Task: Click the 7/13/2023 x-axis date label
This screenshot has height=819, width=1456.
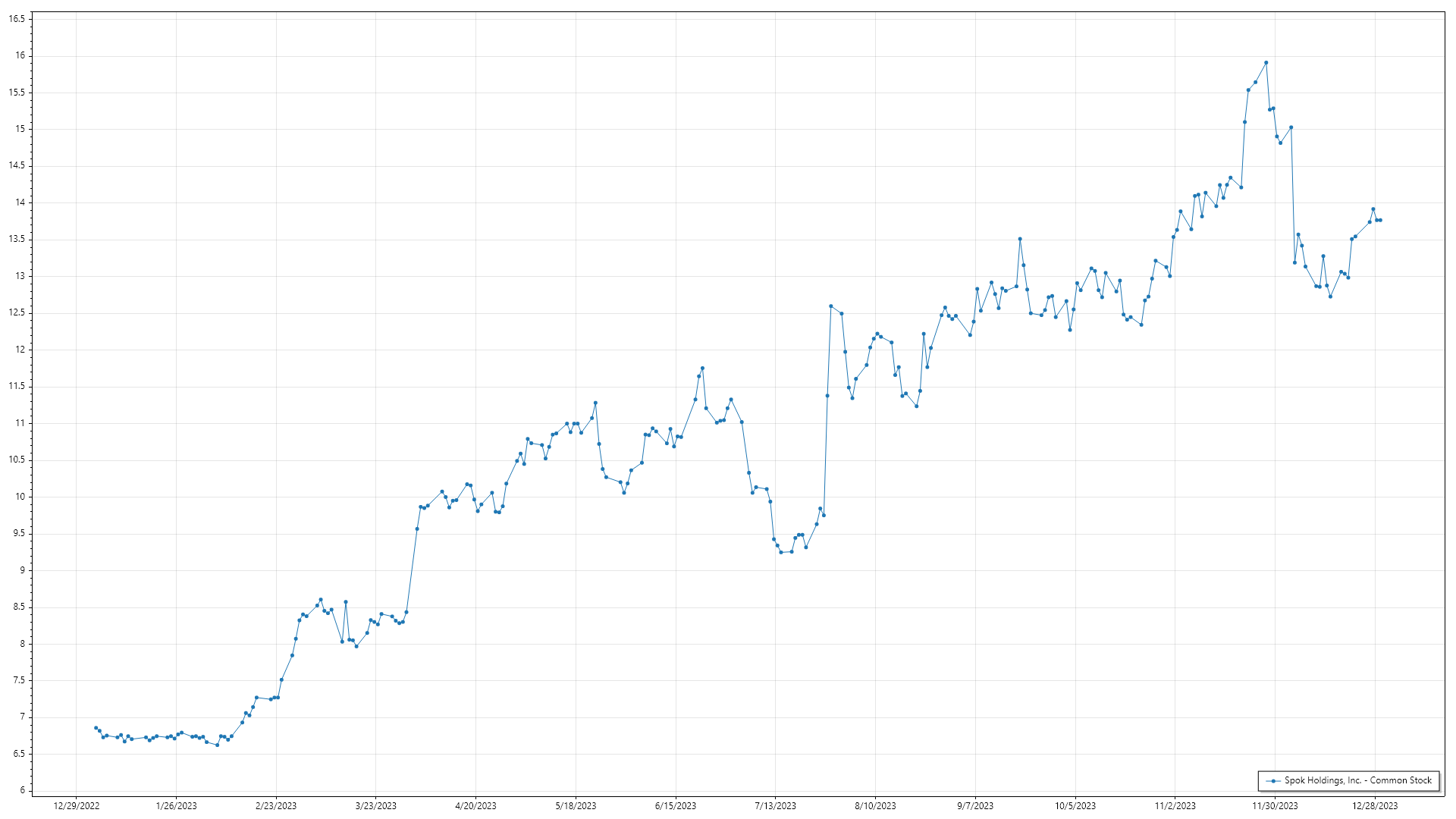Action: tap(775, 806)
